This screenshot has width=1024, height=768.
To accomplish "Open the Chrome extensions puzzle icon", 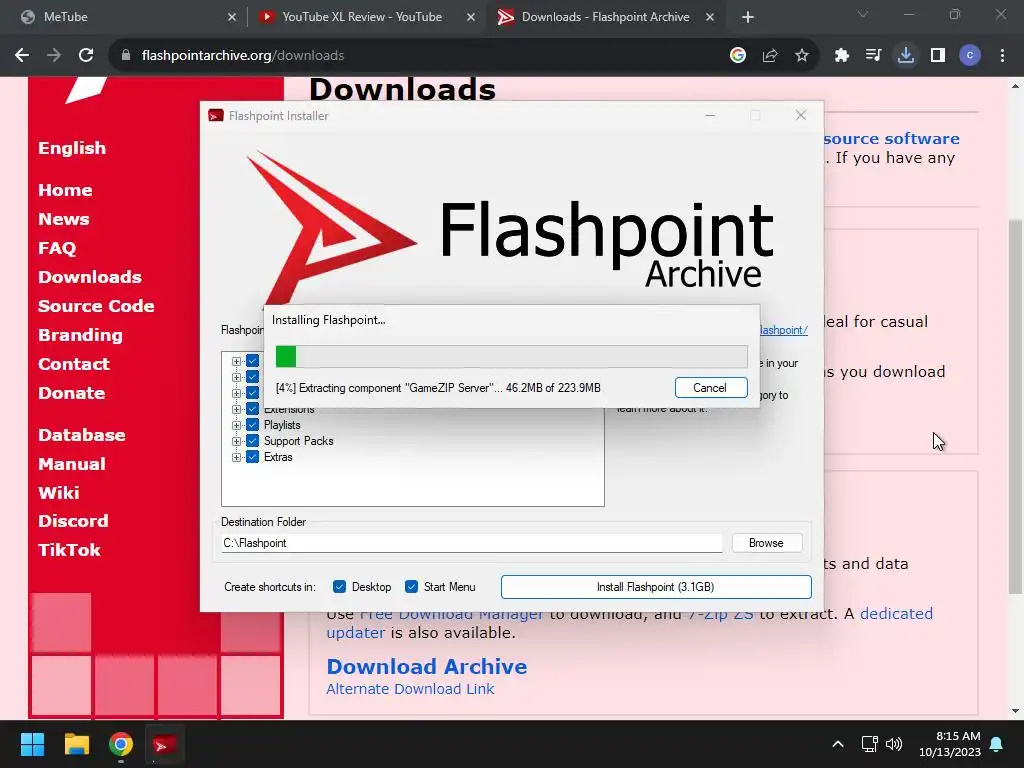I will click(x=842, y=56).
